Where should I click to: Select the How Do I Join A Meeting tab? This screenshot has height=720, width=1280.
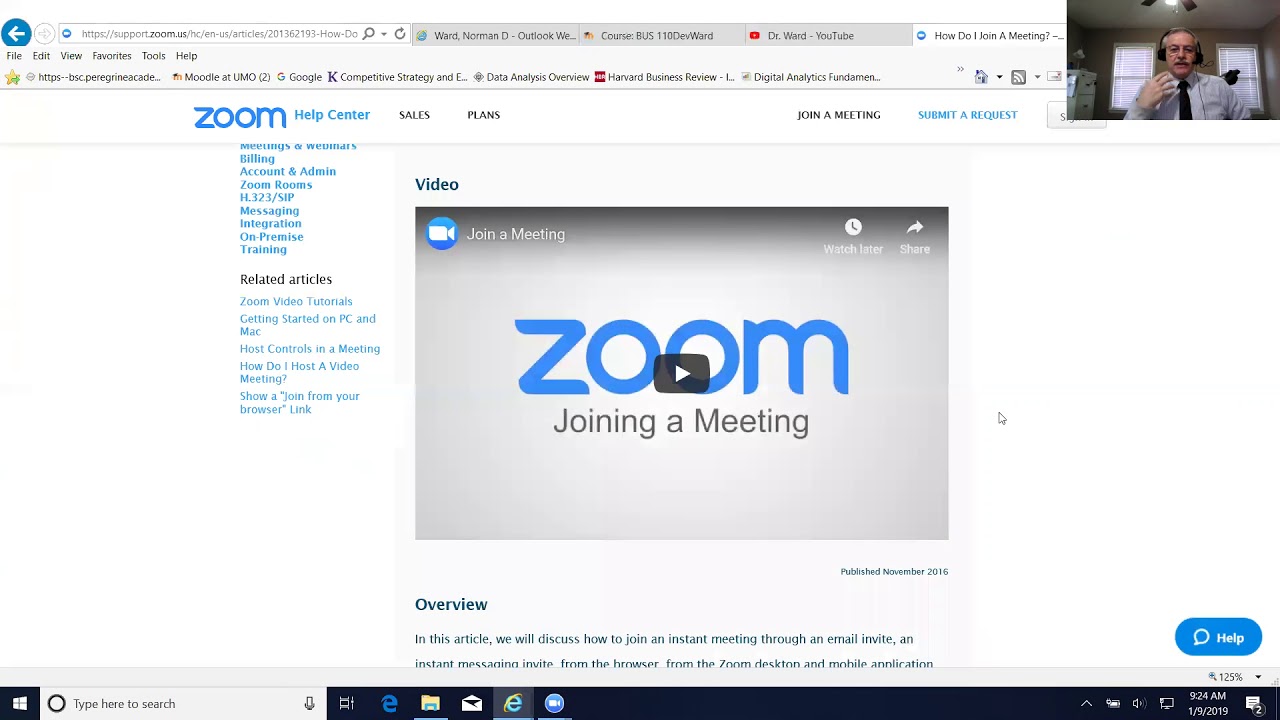pyautogui.click(x=989, y=35)
